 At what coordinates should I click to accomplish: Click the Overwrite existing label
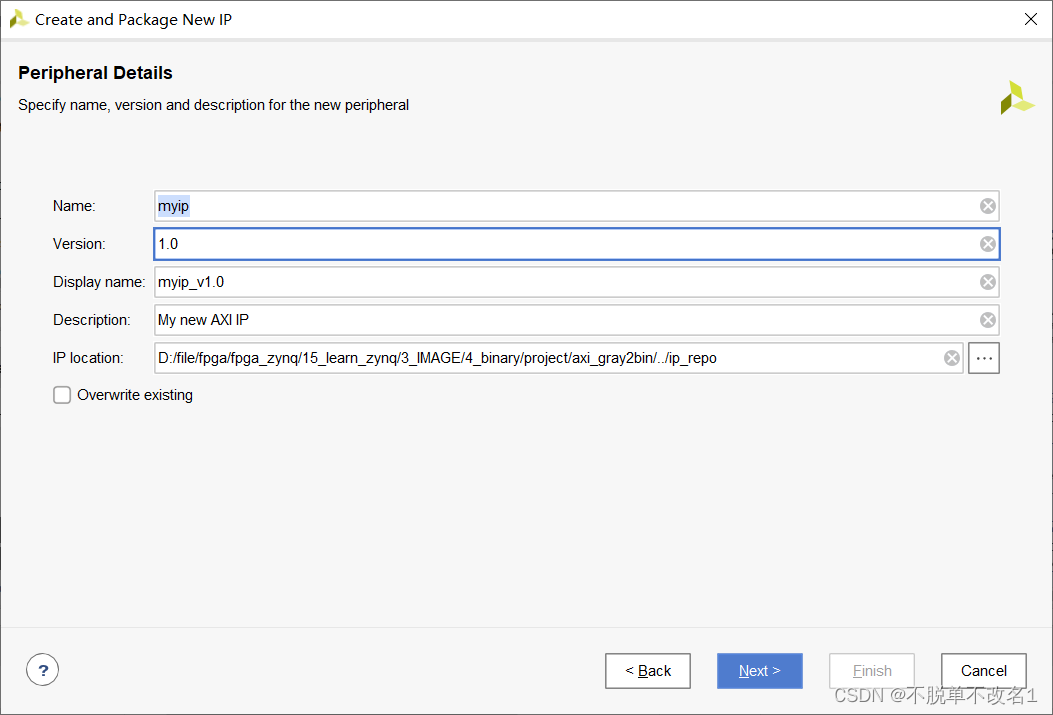click(x=135, y=395)
